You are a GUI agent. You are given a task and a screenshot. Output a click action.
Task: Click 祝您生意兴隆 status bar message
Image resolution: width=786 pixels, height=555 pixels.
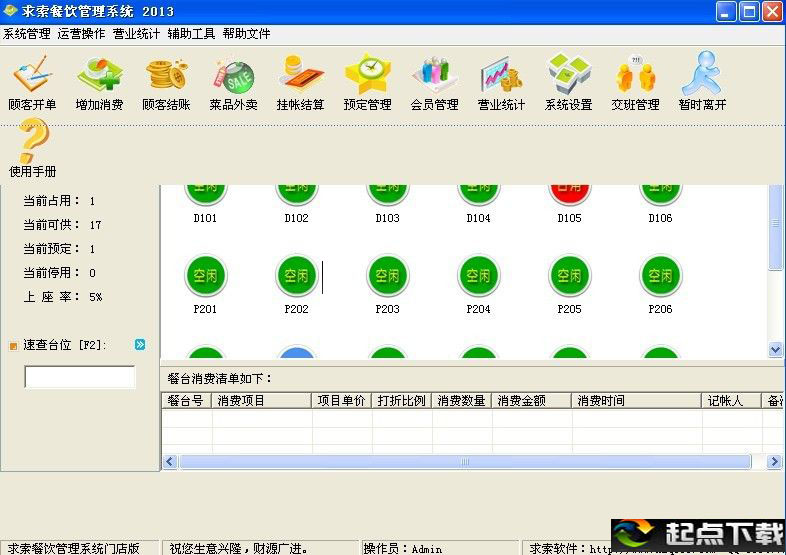click(x=239, y=549)
